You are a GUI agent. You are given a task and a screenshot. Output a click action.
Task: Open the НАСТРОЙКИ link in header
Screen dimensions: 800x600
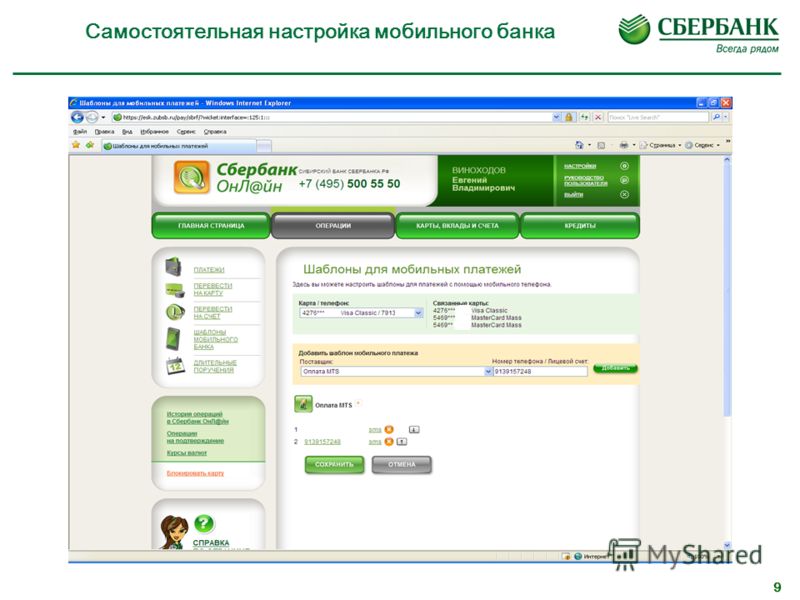pyautogui.click(x=580, y=166)
